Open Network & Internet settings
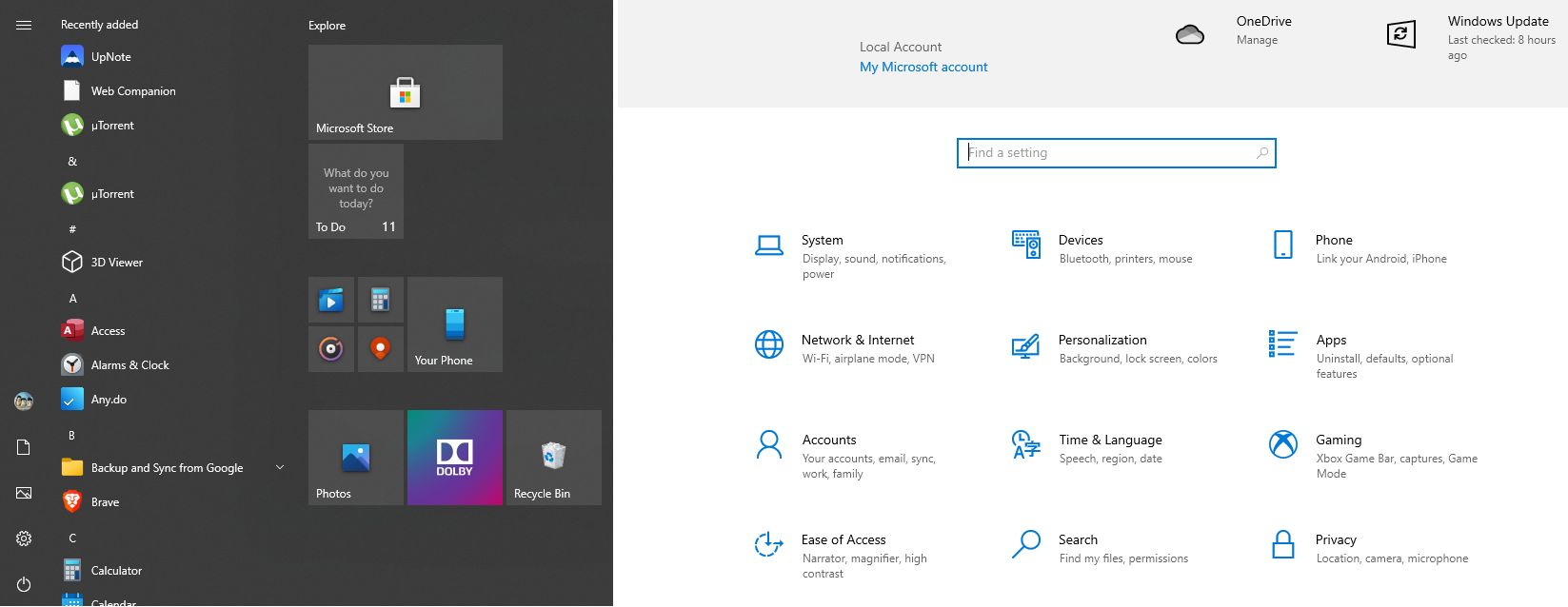Screen dimensions: 1568x607 point(845,348)
